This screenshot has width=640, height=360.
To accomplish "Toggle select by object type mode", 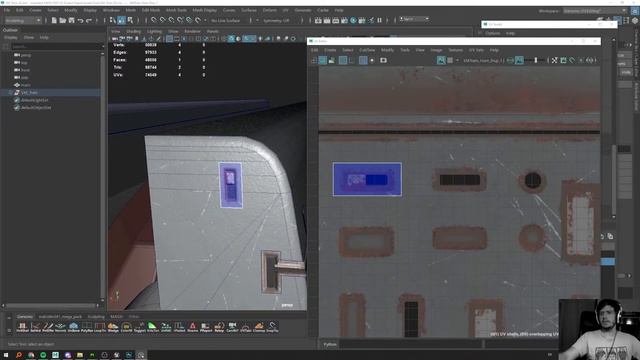I will (121, 20).
